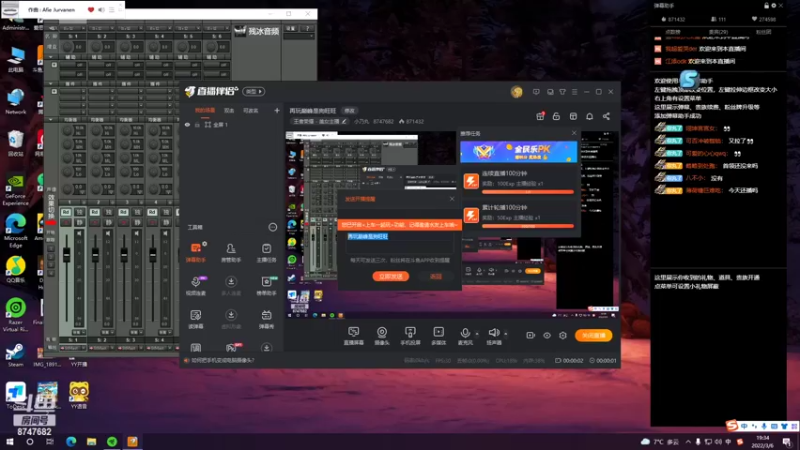Open the 榜单助手 tool
The height and width of the screenshot is (450, 800).
266,285
